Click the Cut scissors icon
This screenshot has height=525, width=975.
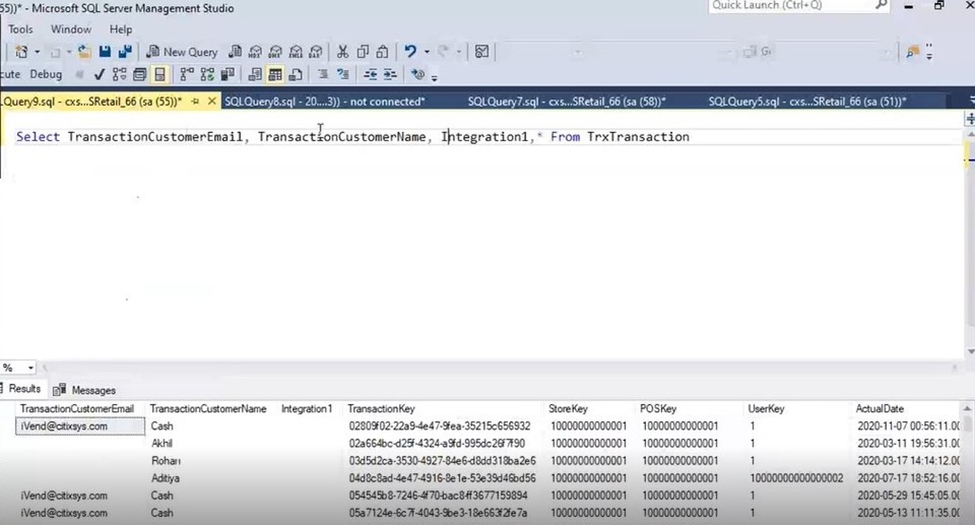[x=343, y=52]
